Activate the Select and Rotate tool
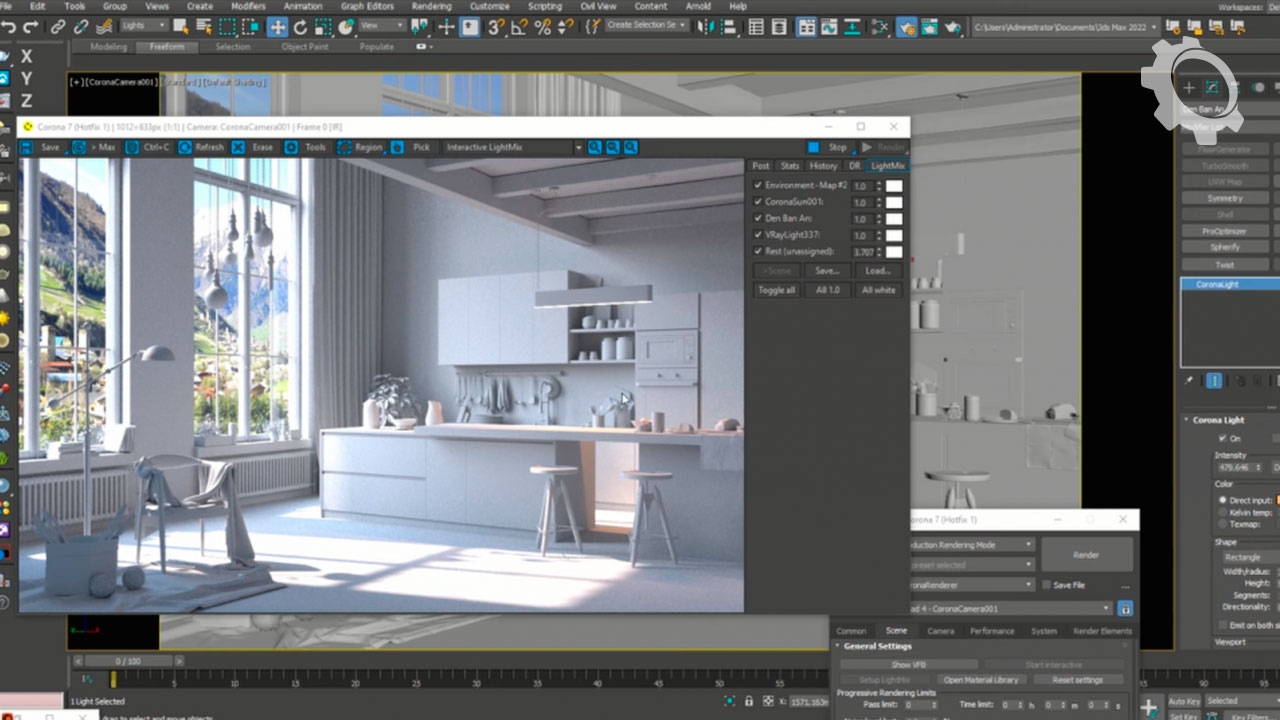1280x720 pixels. 300,27
